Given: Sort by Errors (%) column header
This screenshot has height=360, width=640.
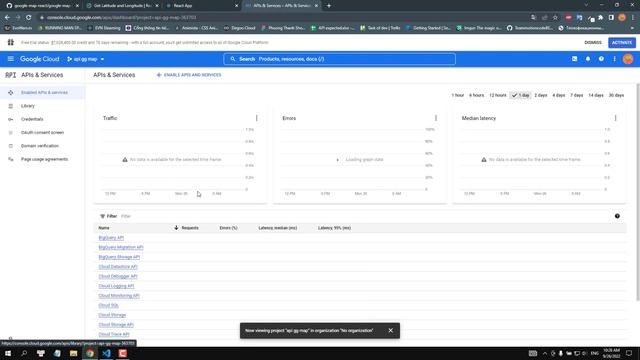Looking at the screenshot, I should point(228,228).
